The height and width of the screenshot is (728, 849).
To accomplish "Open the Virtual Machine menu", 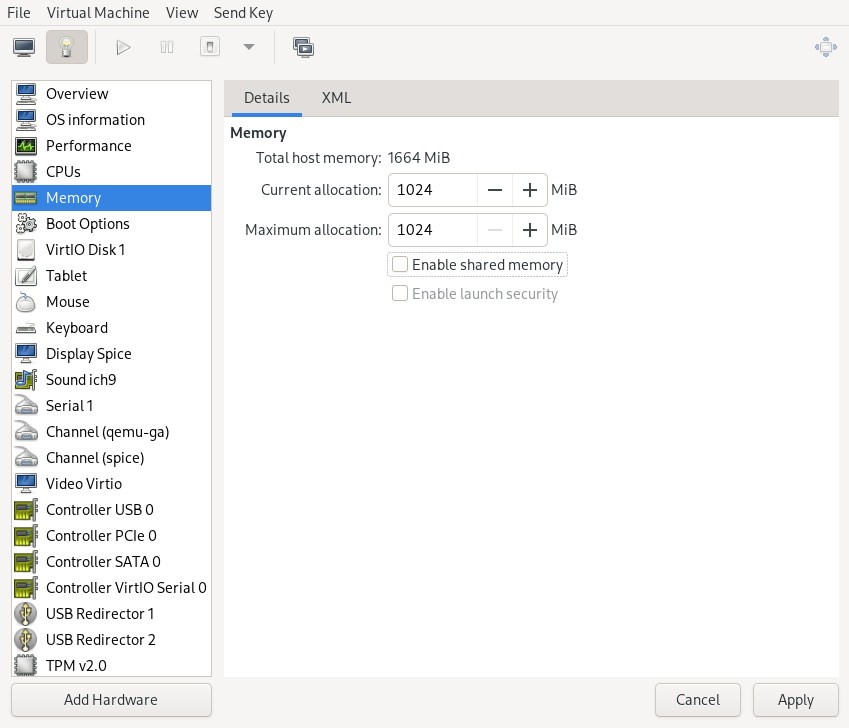I will tap(98, 13).
